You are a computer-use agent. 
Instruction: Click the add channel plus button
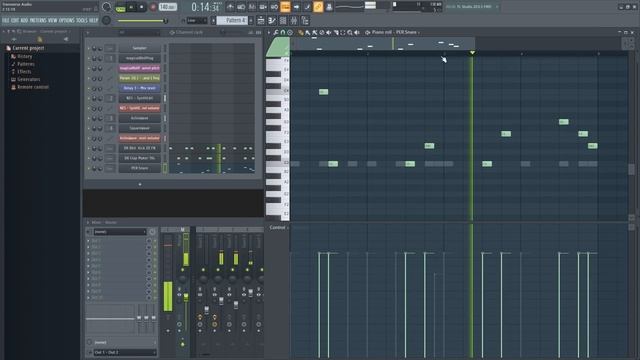pos(140,184)
